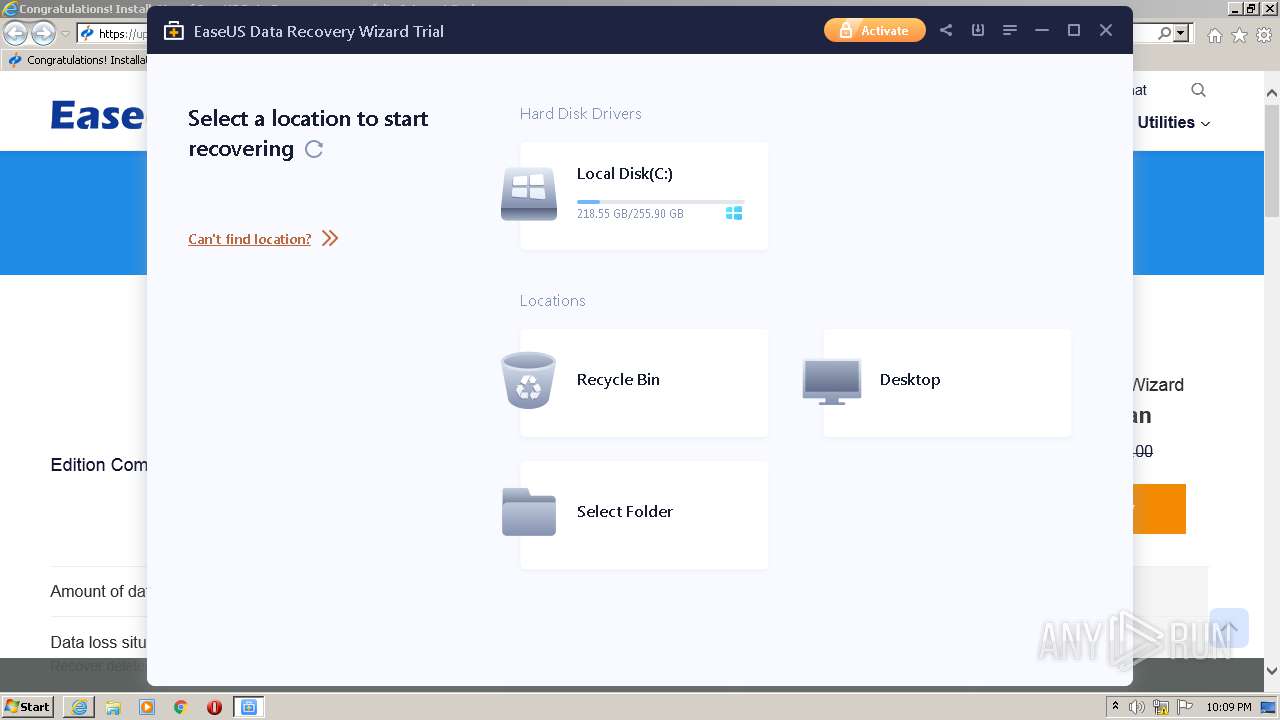
Task: Open the address bar search dropdown arrow
Action: click(x=1182, y=33)
